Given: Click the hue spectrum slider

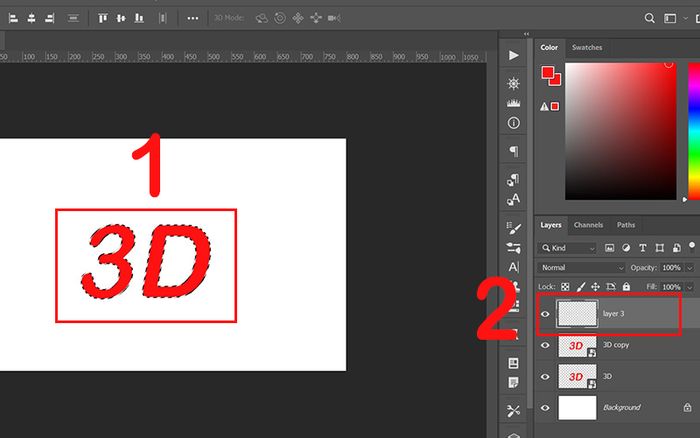Looking at the screenshot, I should pyautogui.click(x=694, y=131).
